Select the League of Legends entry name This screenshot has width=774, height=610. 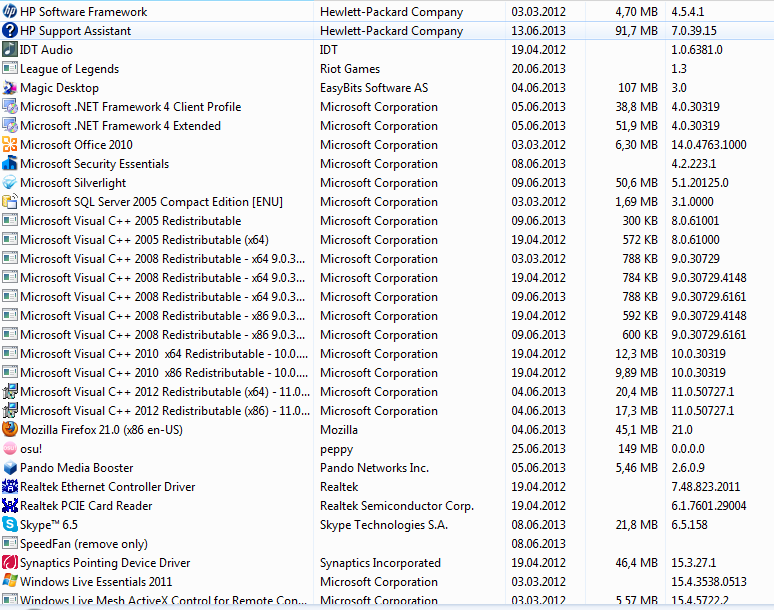tap(70, 69)
